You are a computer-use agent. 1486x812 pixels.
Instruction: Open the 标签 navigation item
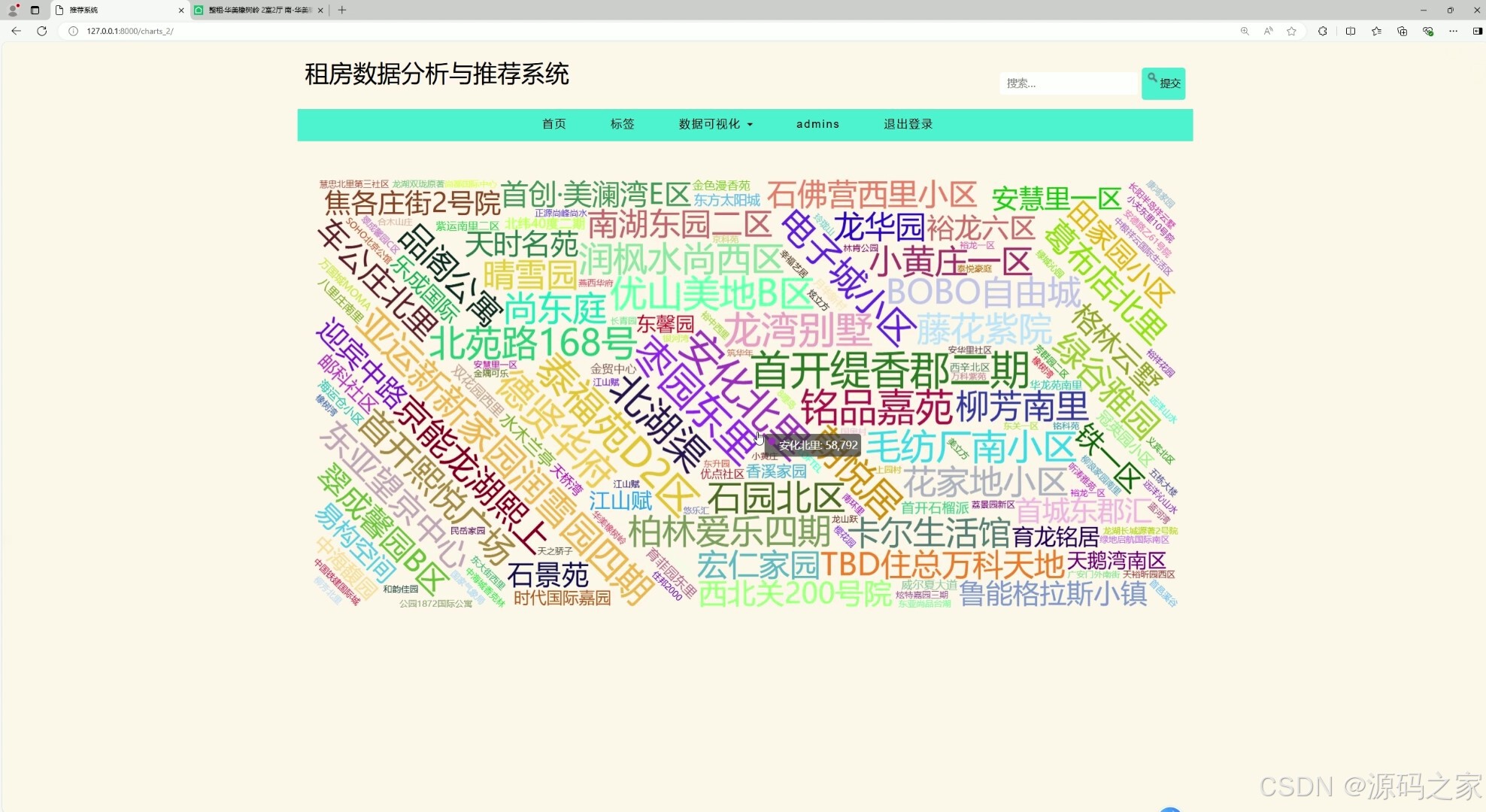(622, 124)
